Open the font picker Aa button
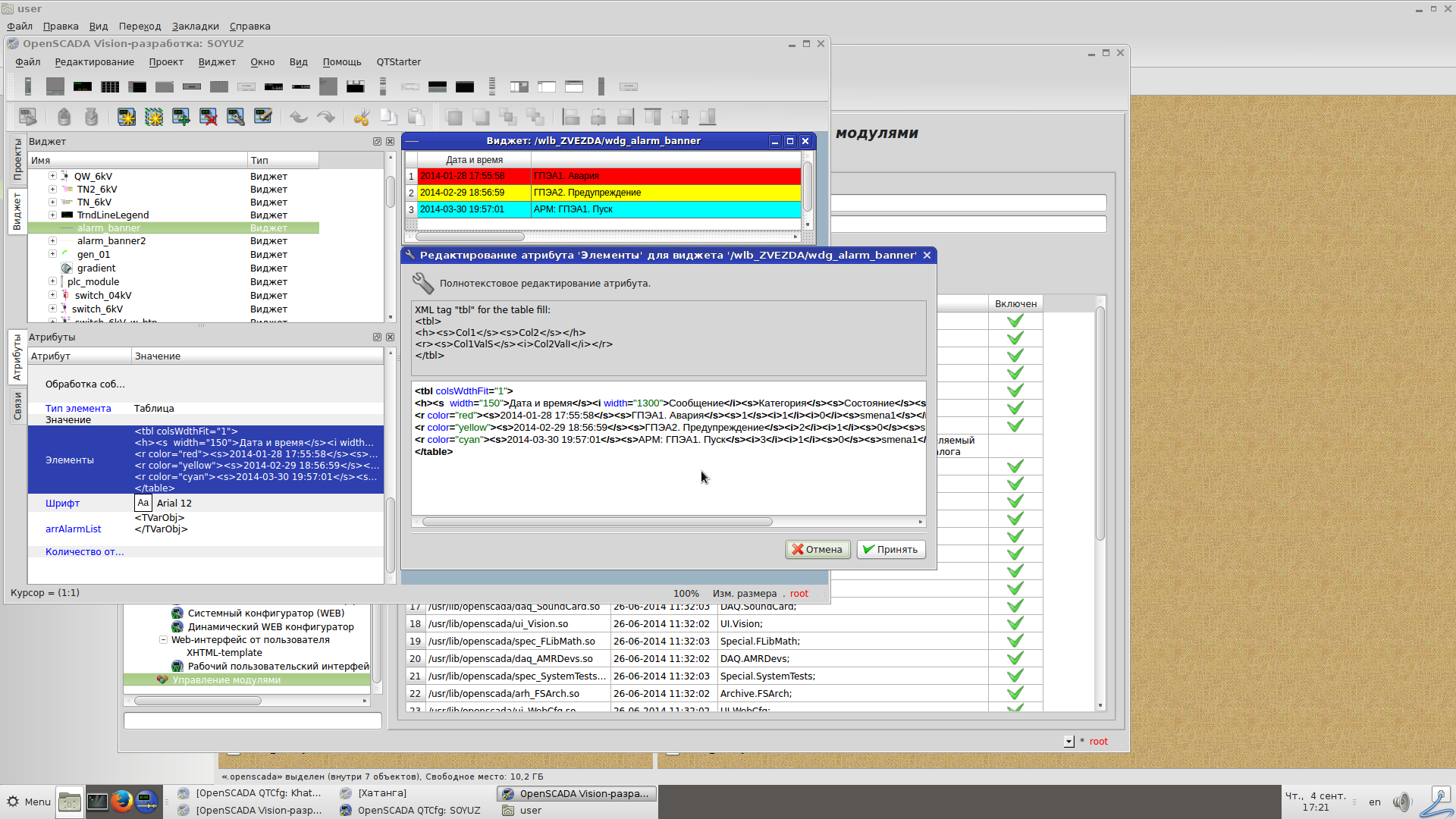The height and width of the screenshot is (819, 1456). pyautogui.click(x=143, y=503)
